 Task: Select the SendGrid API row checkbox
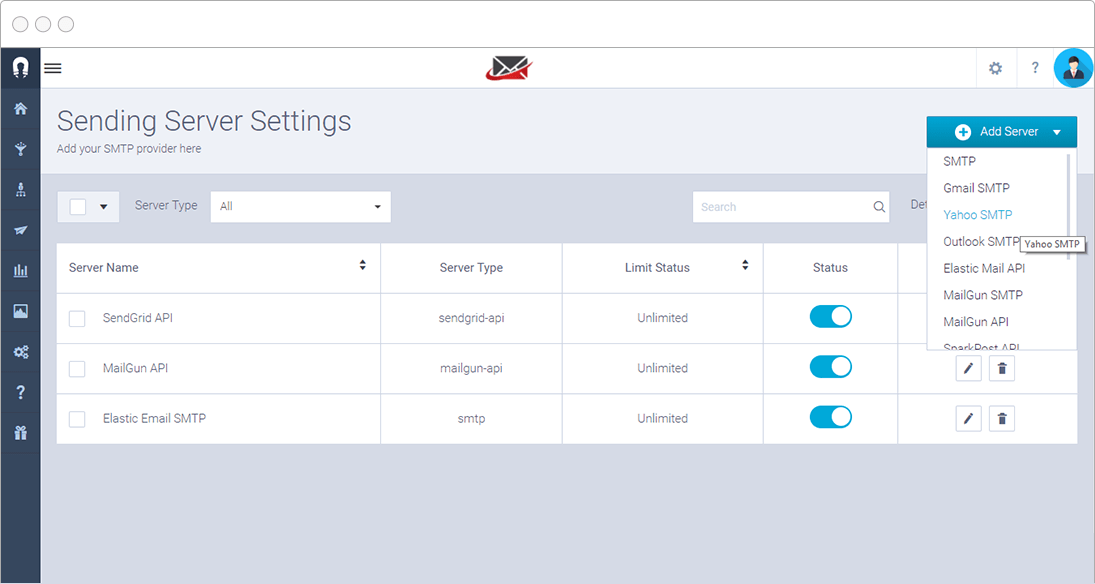77,319
